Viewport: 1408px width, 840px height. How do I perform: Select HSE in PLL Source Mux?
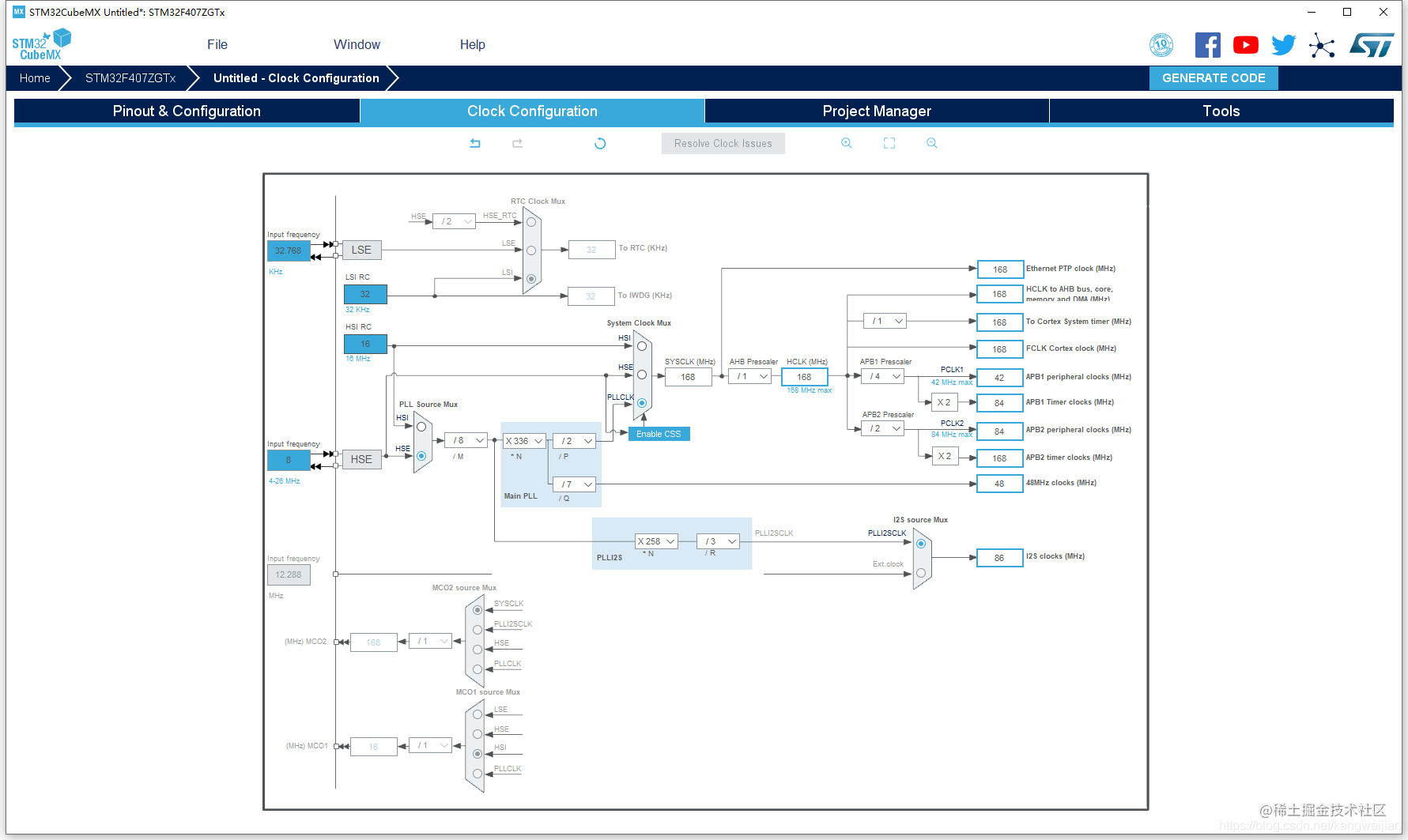tap(421, 456)
